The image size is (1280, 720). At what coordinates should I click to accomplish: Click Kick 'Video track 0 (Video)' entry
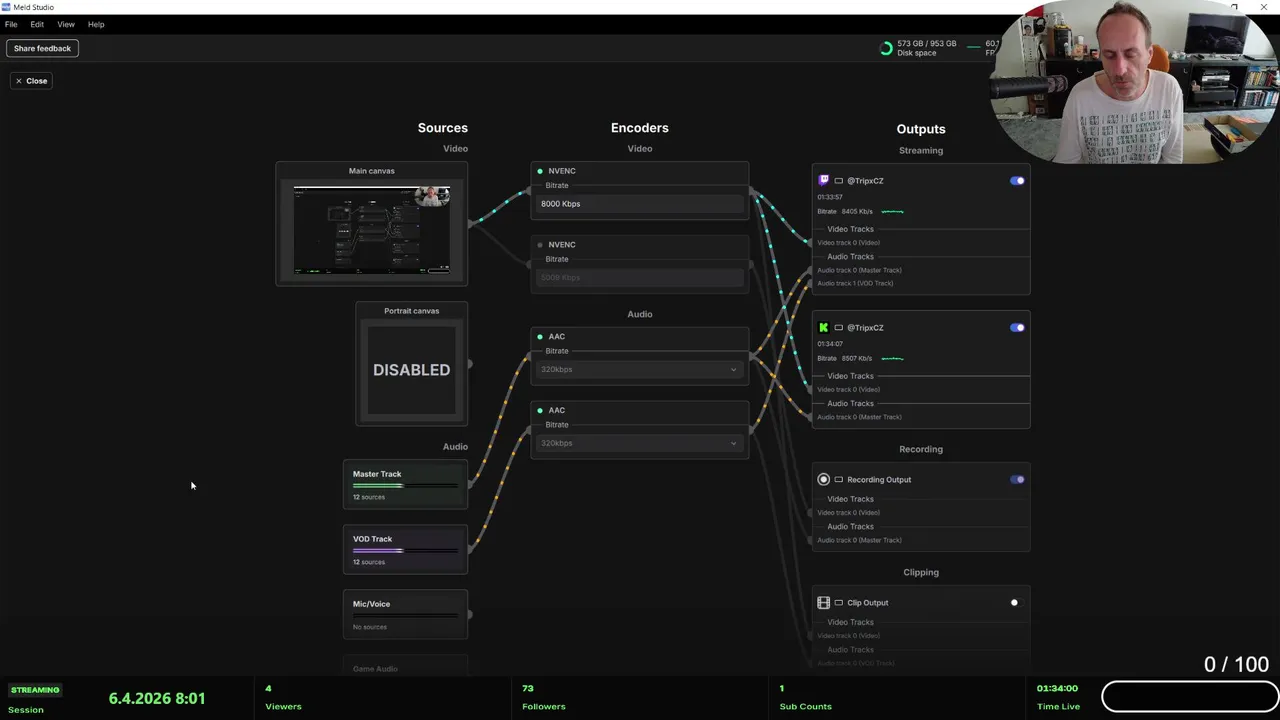pos(848,389)
